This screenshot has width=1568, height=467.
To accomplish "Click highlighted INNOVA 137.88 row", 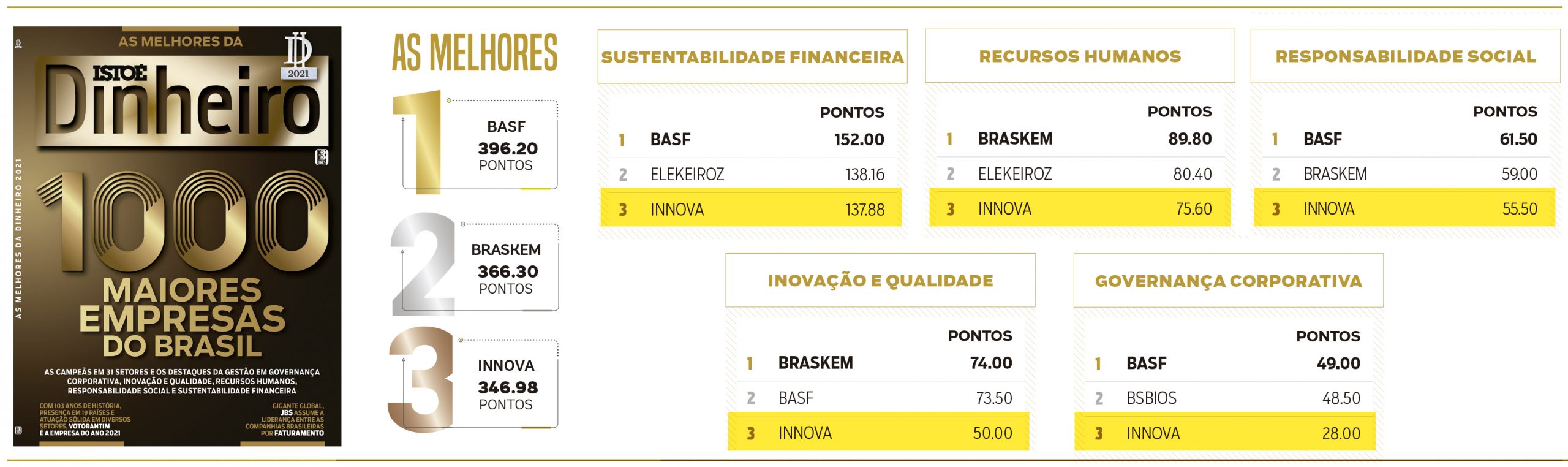I will [751, 208].
